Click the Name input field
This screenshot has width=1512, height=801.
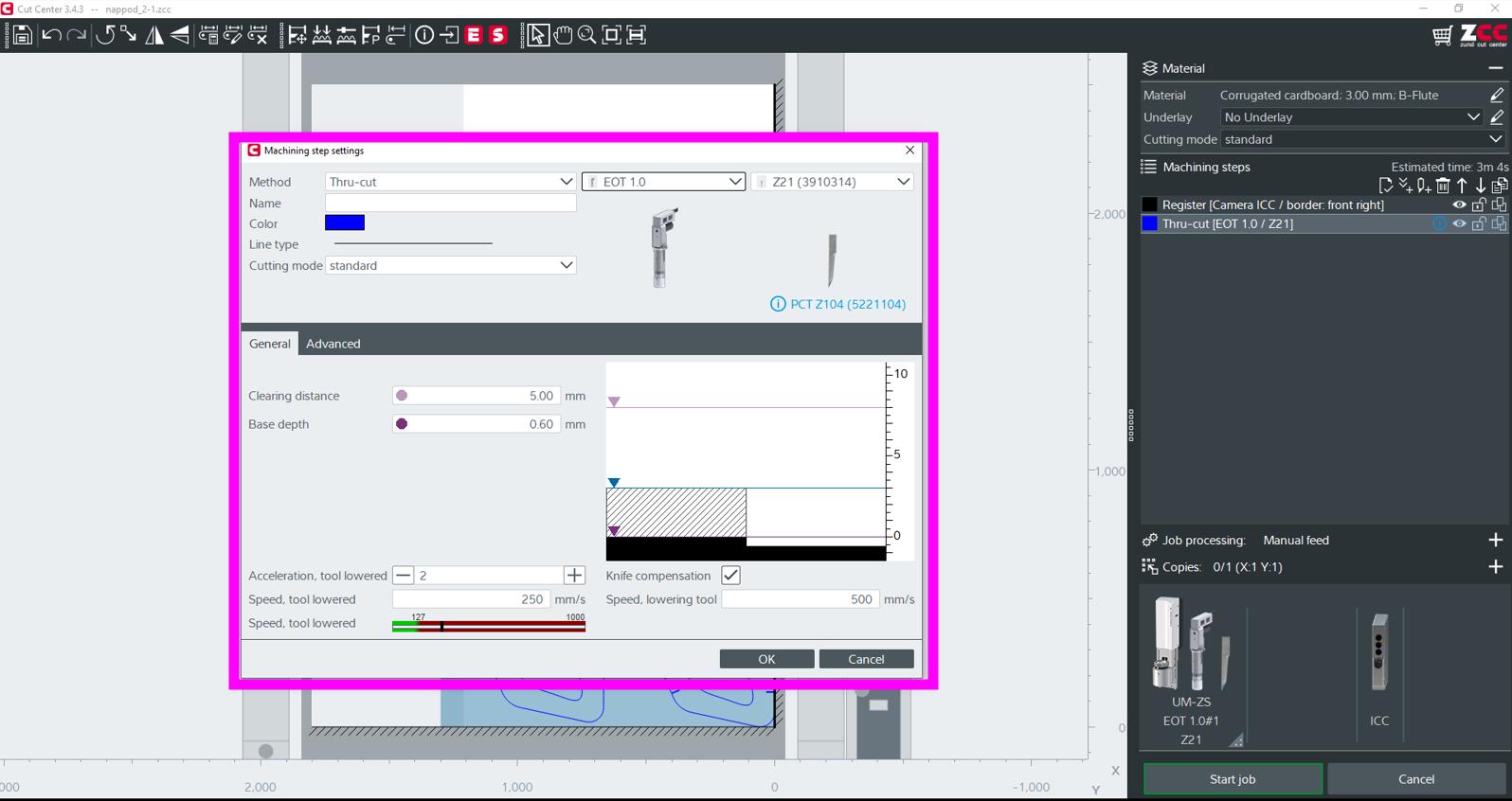450,203
